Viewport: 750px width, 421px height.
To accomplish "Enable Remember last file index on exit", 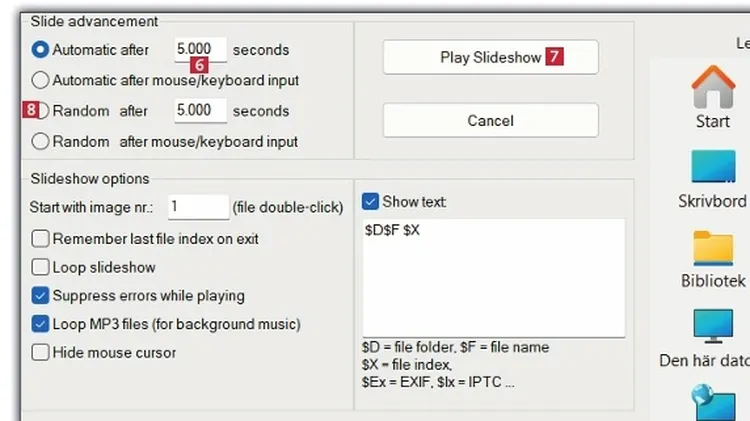I will (41, 239).
